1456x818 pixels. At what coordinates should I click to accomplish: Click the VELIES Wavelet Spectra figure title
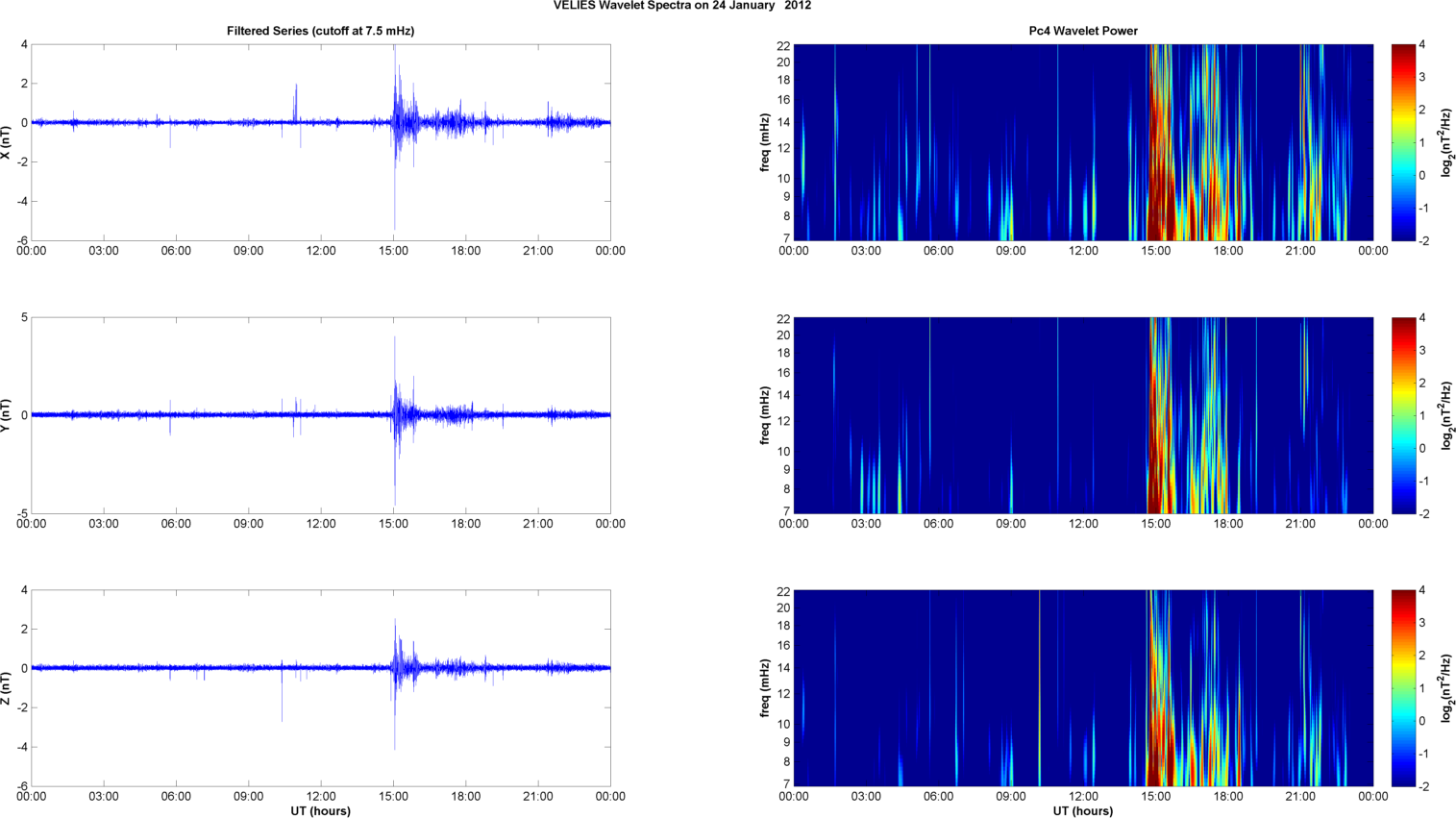tap(681, 6)
